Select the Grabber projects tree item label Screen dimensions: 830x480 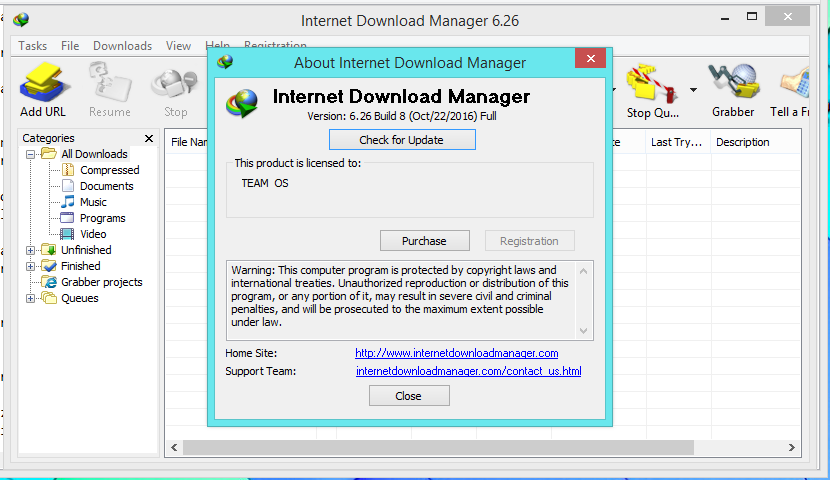[102, 282]
